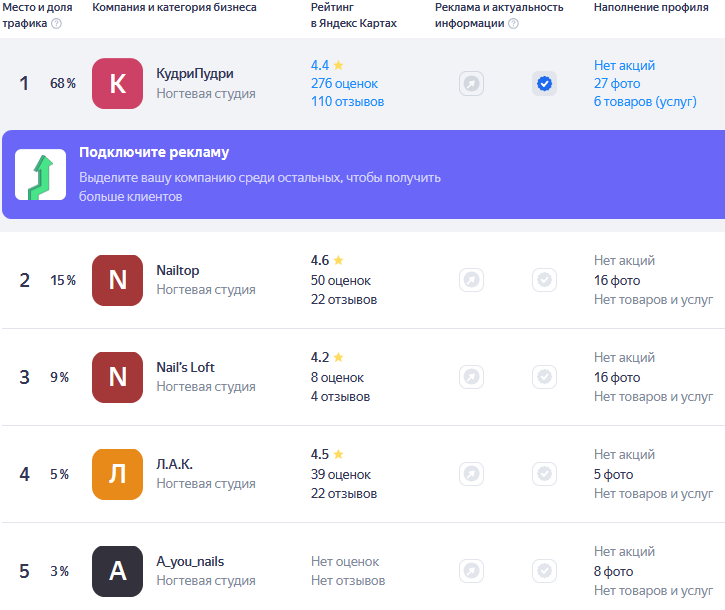Image resolution: width=725 pixels, height=610 pixels.
Task: Open the '27 фото' link
Action: point(617,84)
